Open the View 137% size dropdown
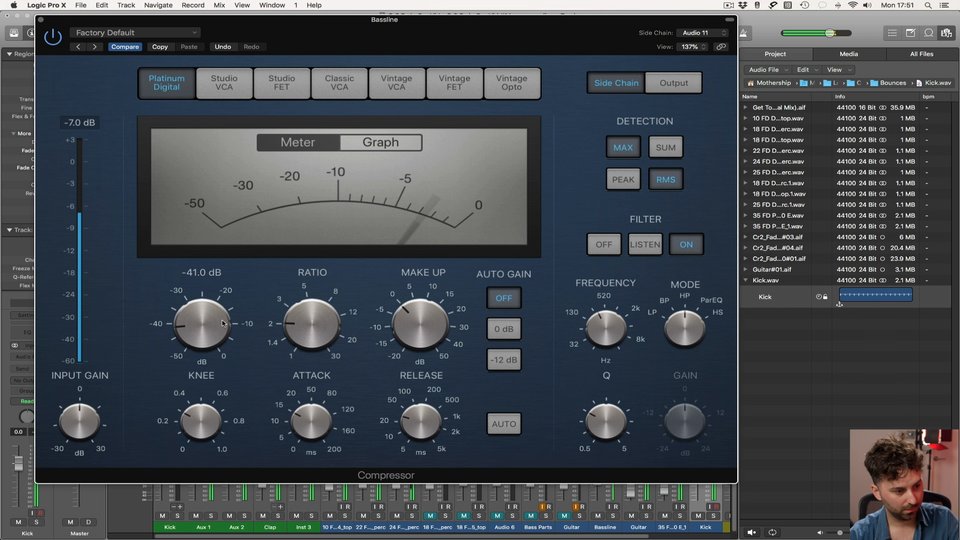This screenshot has width=960, height=540. tap(692, 47)
